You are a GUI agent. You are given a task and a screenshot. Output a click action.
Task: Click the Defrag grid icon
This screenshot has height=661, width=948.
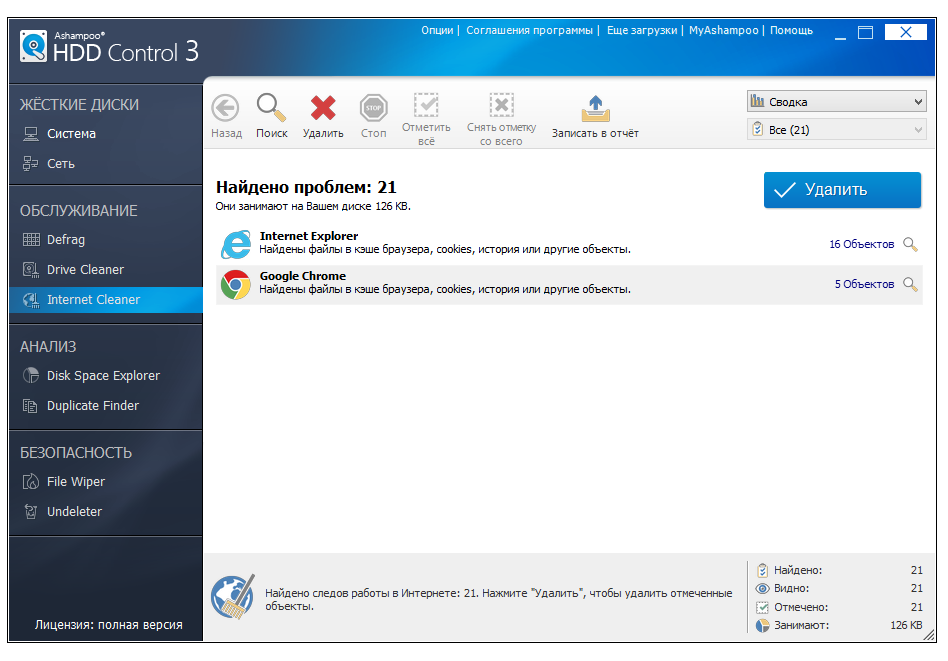click(x=31, y=239)
